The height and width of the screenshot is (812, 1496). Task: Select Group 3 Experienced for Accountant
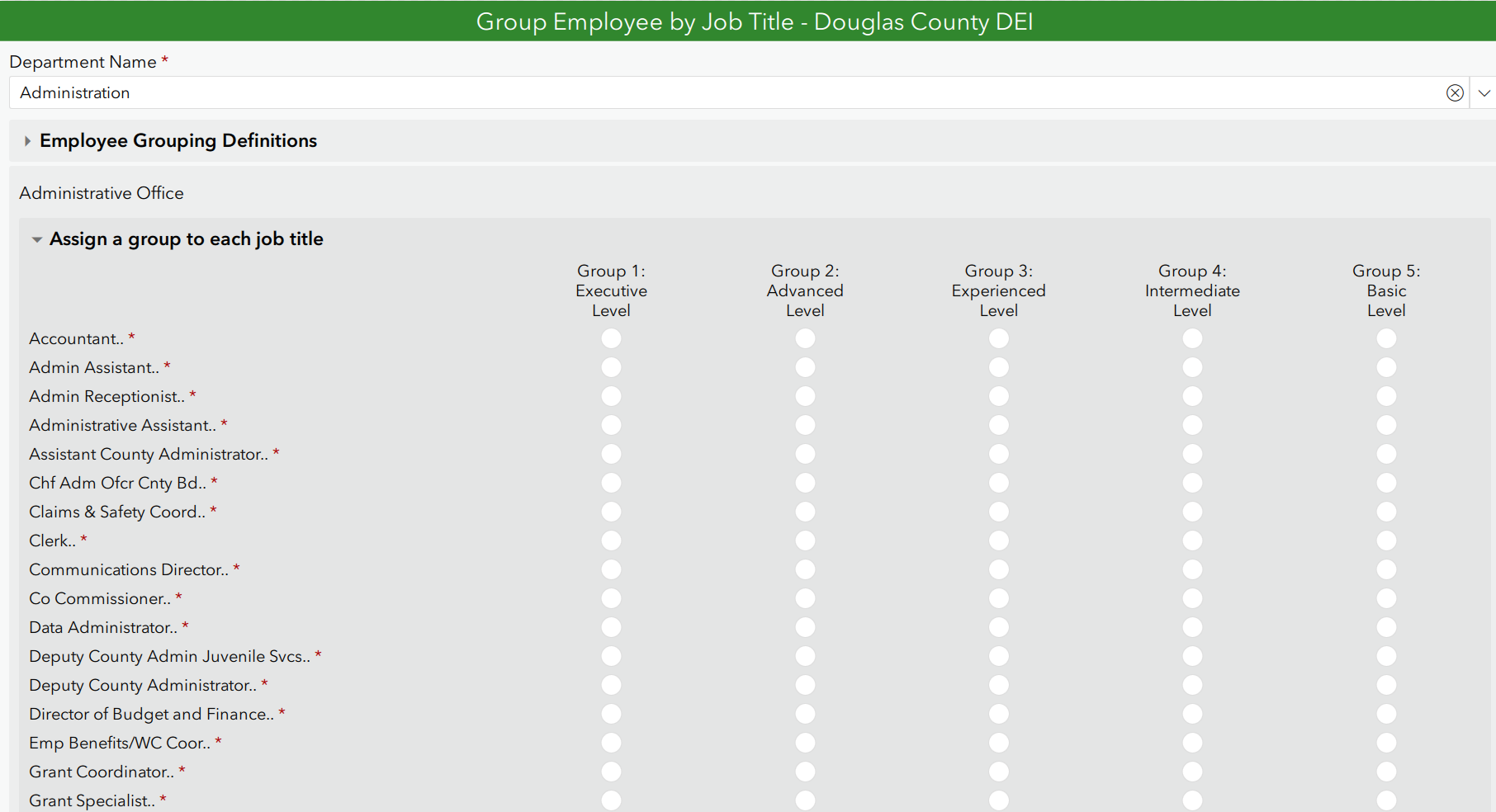(999, 338)
